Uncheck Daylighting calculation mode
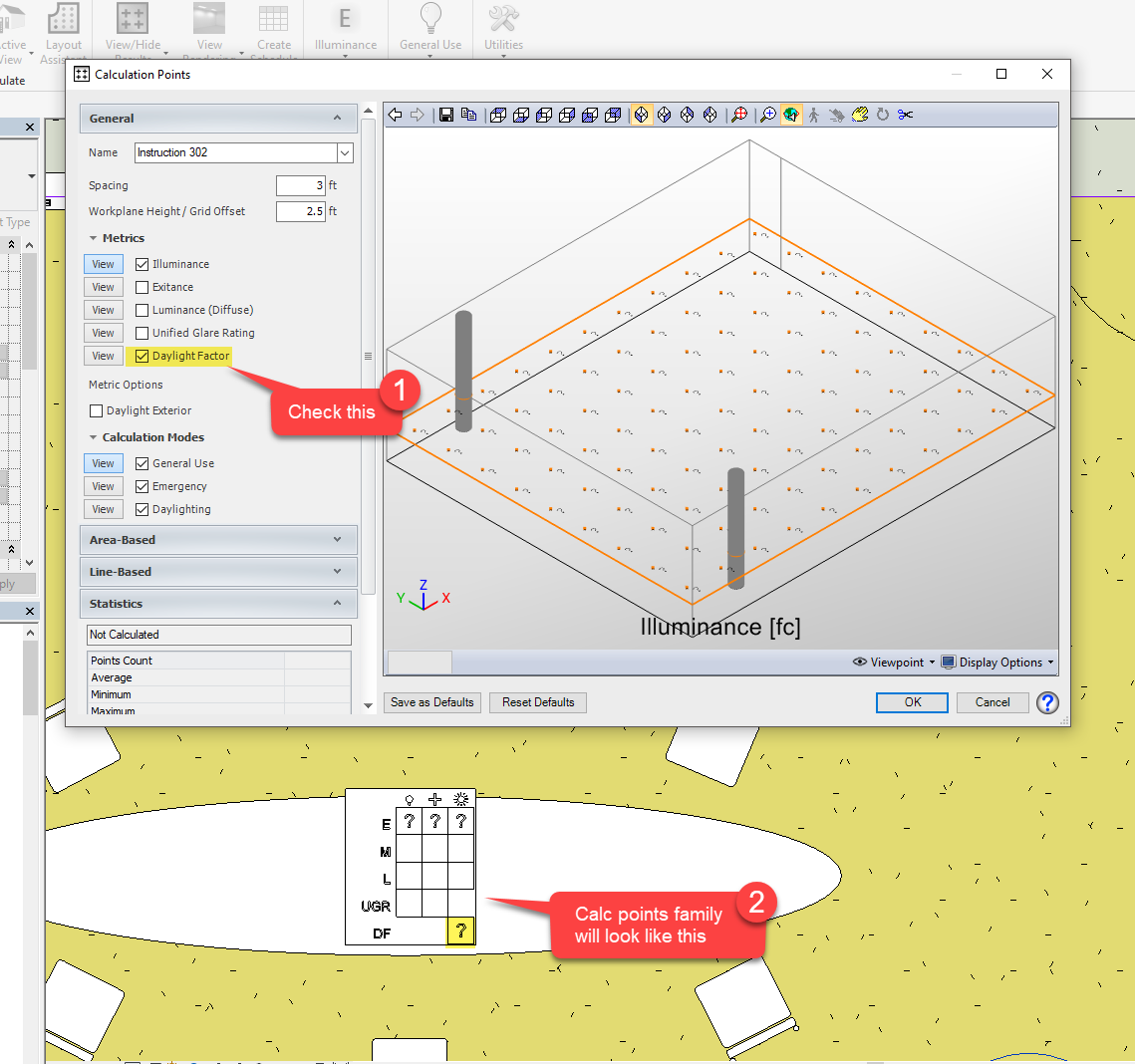The image size is (1135, 1064). click(142, 509)
